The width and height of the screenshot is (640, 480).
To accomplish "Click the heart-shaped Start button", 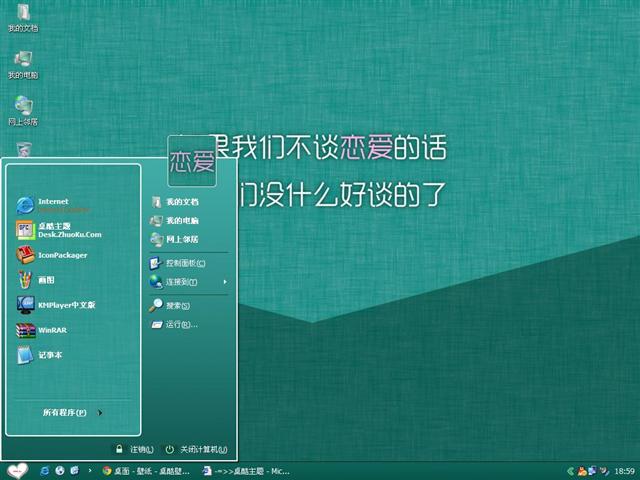I will (17, 471).
